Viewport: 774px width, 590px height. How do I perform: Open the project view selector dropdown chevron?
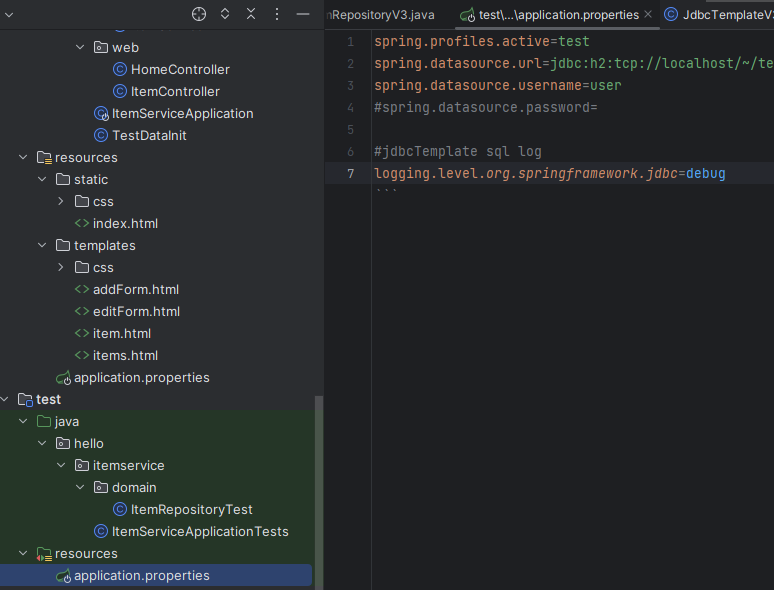tap(9, 15)
